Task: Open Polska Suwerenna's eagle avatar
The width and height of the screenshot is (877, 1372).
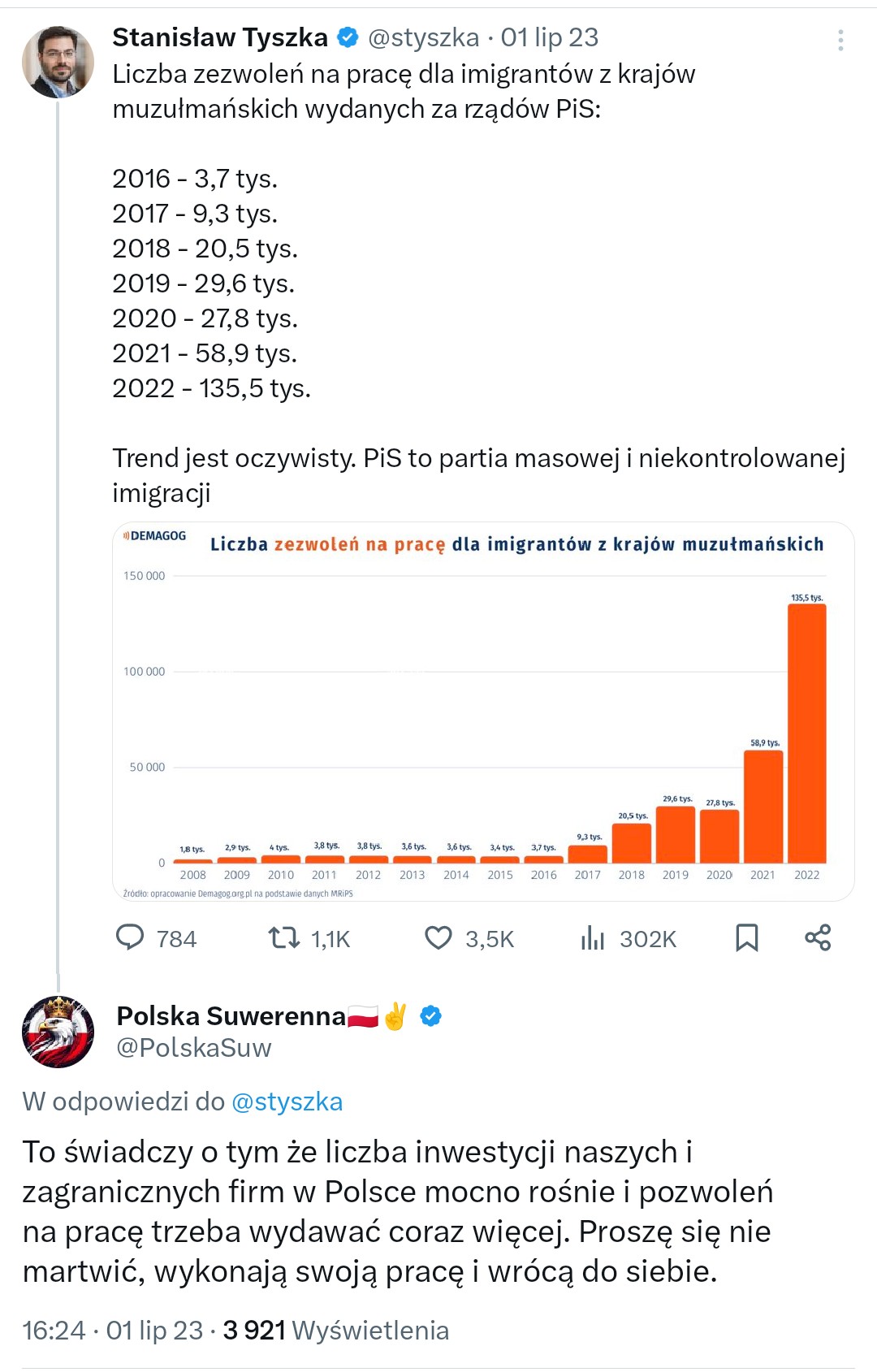Action: 58,1031
